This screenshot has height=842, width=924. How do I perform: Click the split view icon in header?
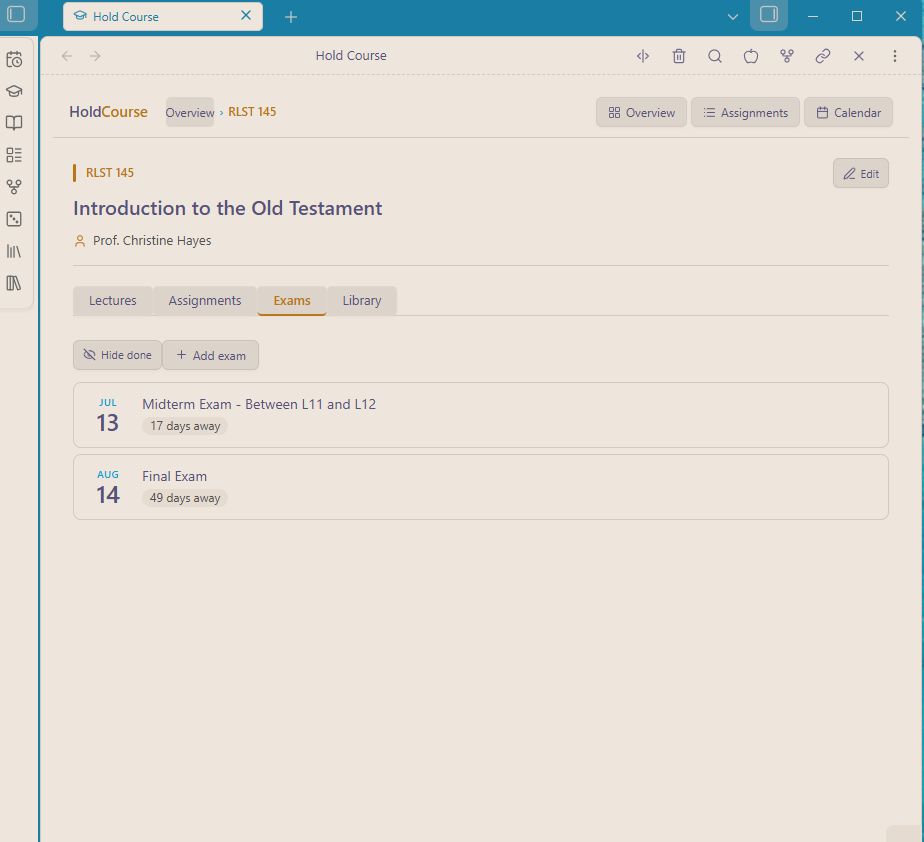tap(643, 56)
